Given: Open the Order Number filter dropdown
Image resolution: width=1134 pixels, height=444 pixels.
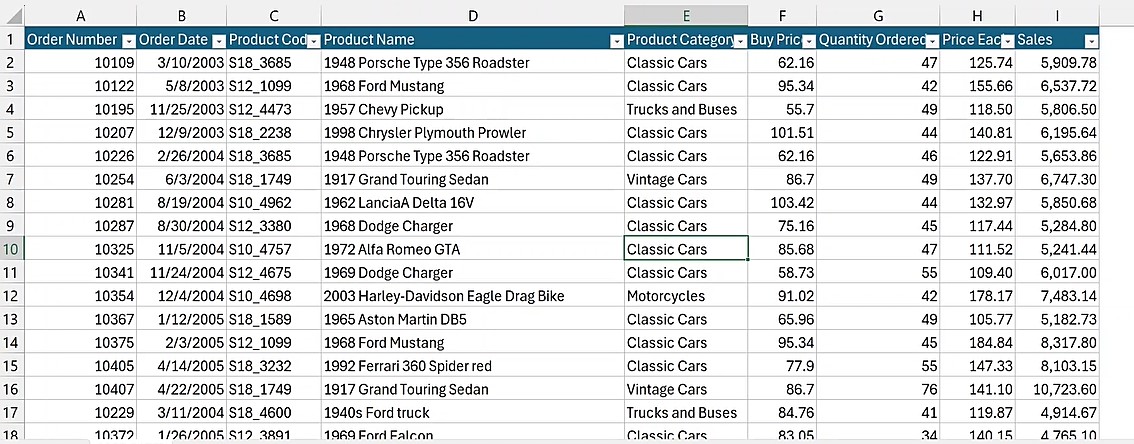Looking at the screenshot, I should pyautogui.click(x=128, y=40).
